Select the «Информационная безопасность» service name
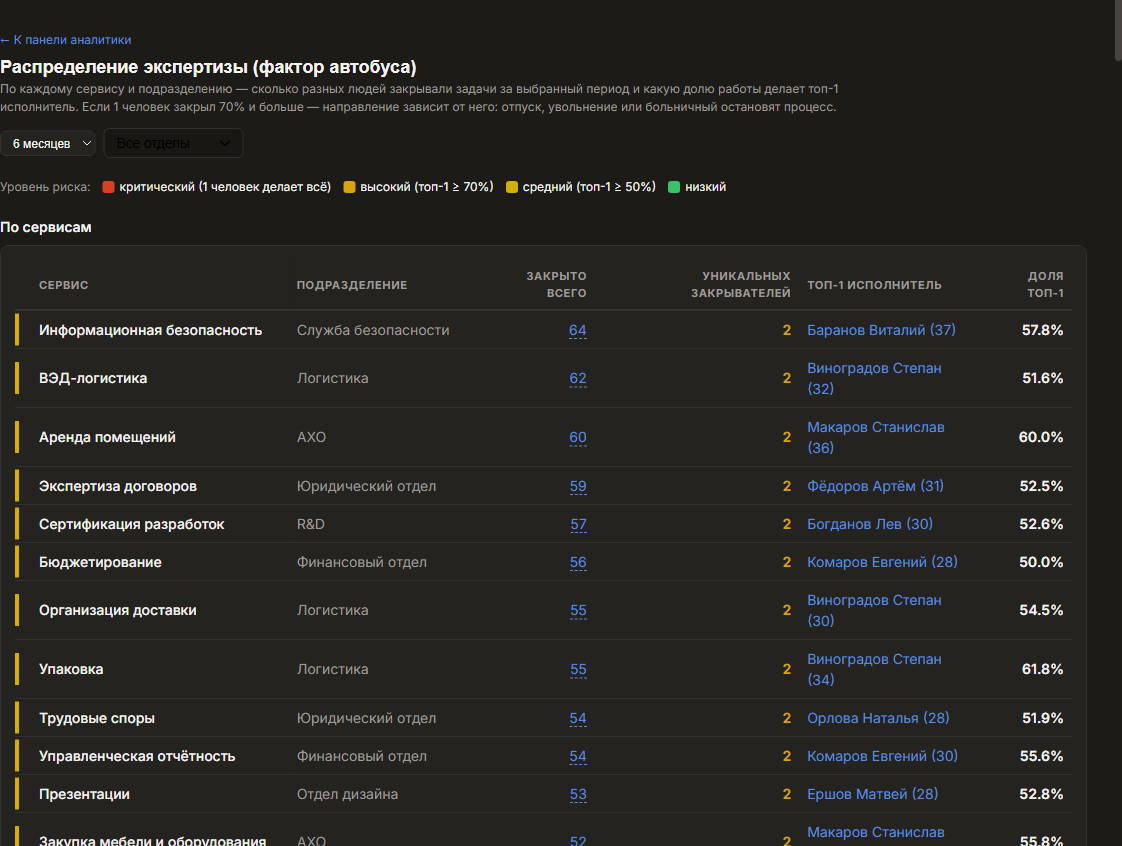The width and height of the screenshot is (1122, 846). point(150,330)
